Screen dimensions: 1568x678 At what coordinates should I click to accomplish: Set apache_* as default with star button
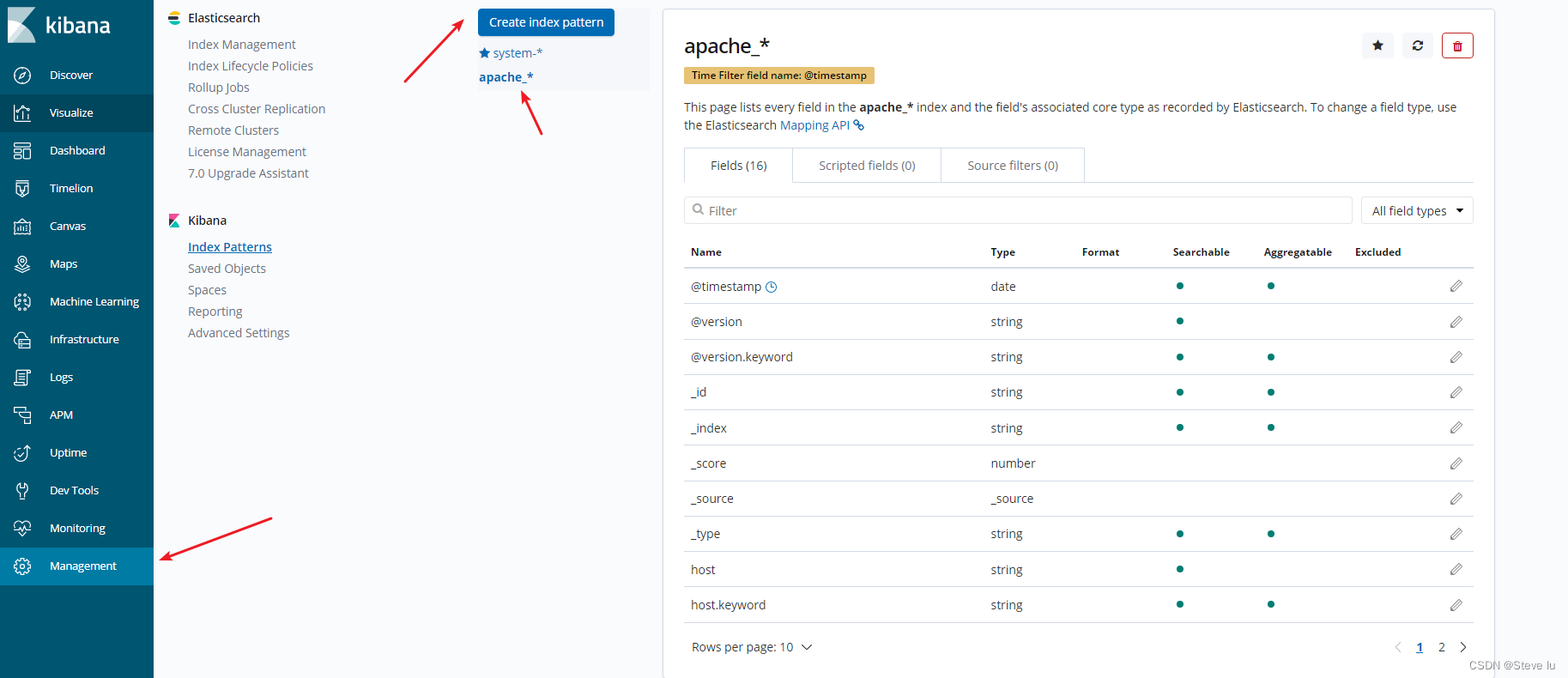point(1377,45)
